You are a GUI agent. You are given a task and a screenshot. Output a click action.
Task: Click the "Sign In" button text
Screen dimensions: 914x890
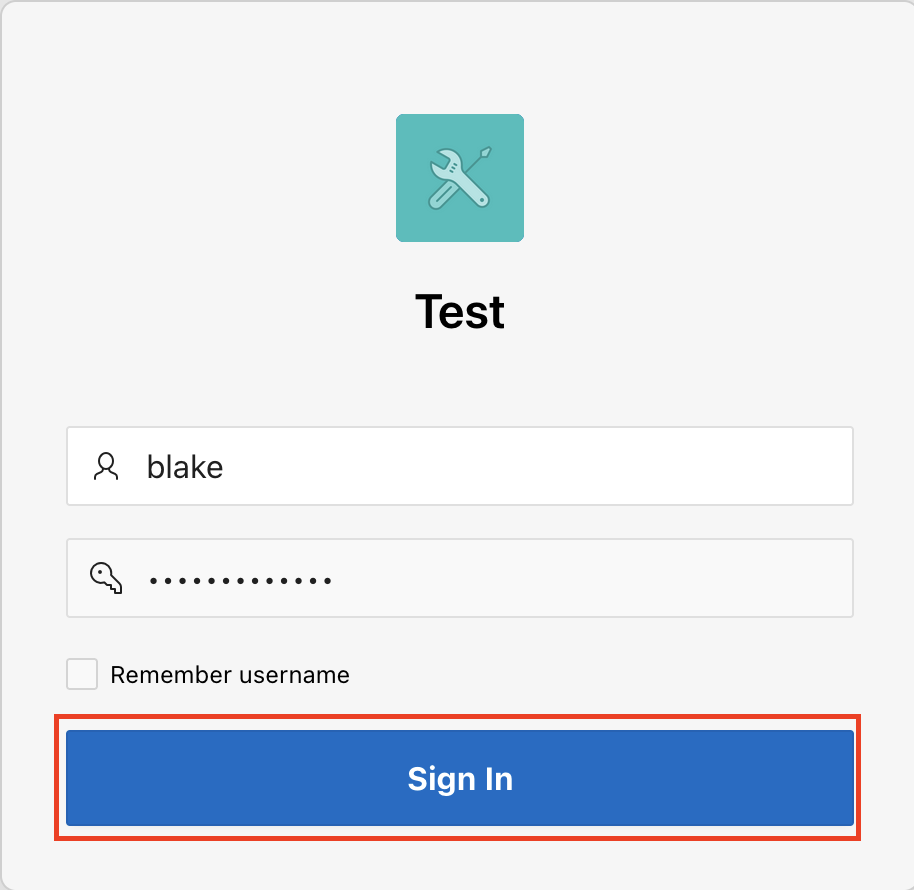point(460,779)
